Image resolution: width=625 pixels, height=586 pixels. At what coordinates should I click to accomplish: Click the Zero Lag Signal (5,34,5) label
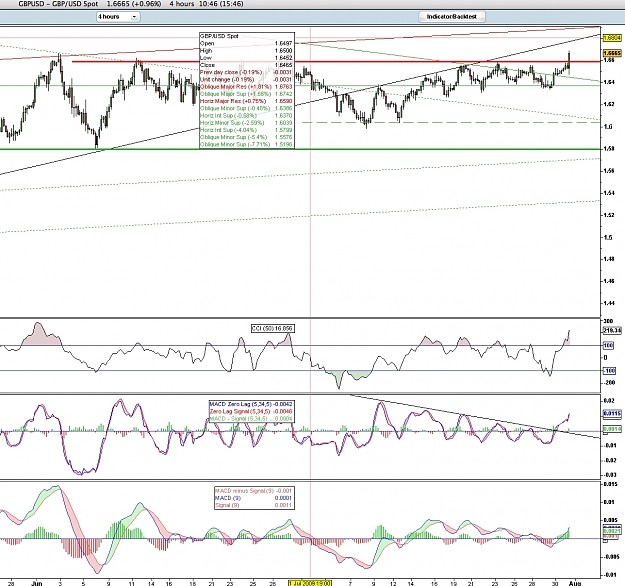point(251,411)
